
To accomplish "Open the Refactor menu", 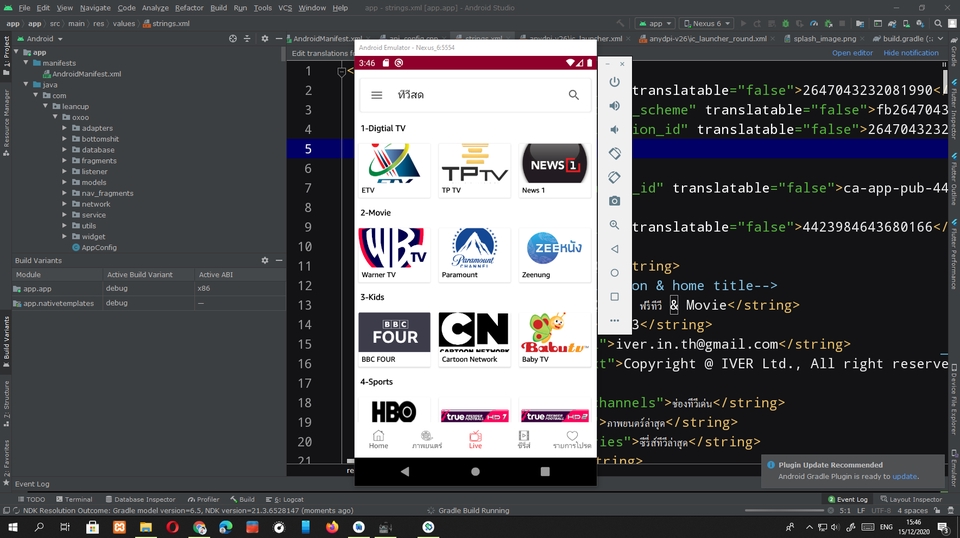I will coord(189,8).
